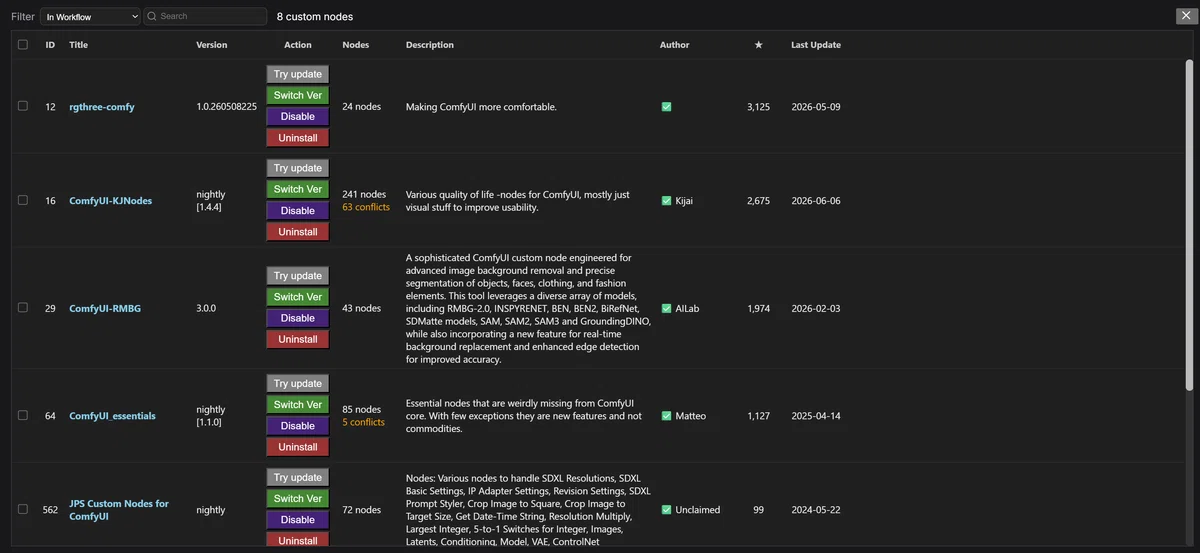Sort by the star rating column header
Screen dimensions: 1200x553
pos(758,45)
